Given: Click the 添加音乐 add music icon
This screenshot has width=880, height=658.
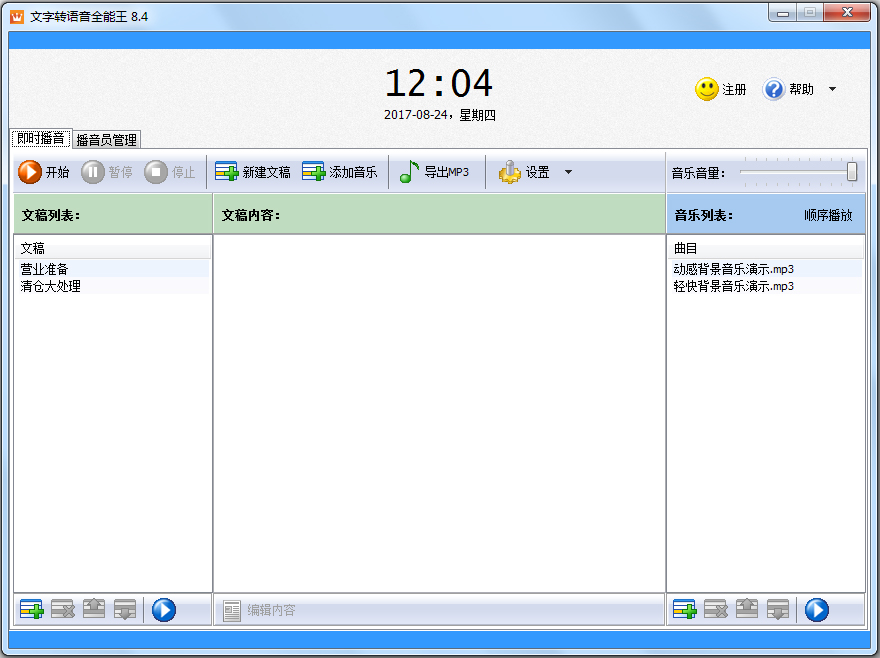Looking at the screenshot, I should coord(314,172).
